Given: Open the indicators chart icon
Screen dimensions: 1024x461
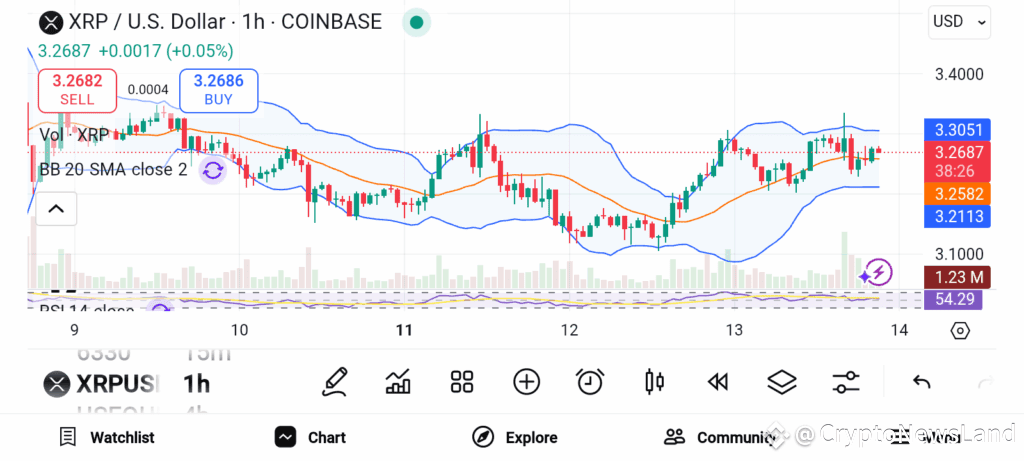Looking at the screenshot, I should click(x=398, y=382).
